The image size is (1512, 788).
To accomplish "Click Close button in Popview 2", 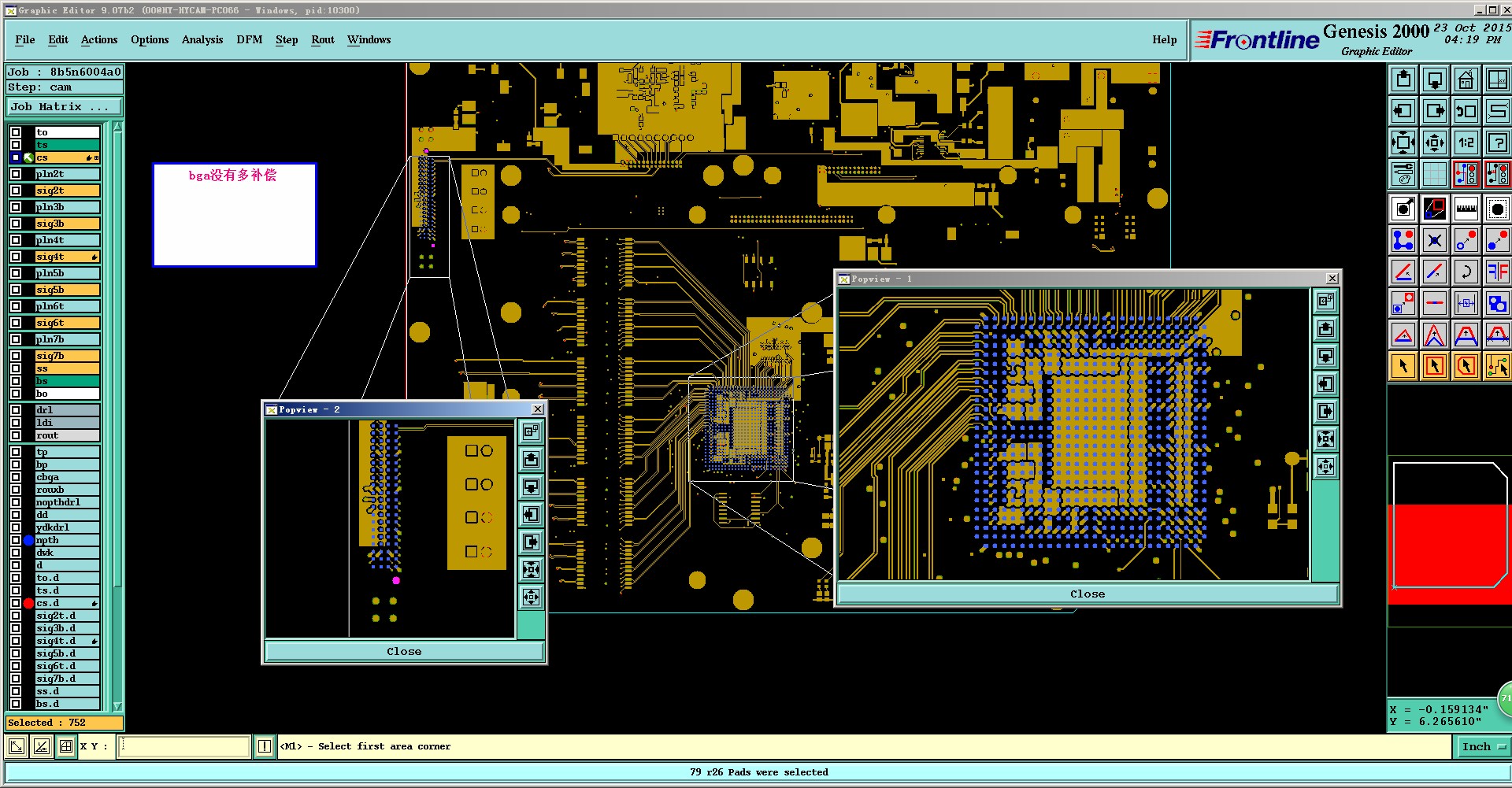I will [404, 651].
